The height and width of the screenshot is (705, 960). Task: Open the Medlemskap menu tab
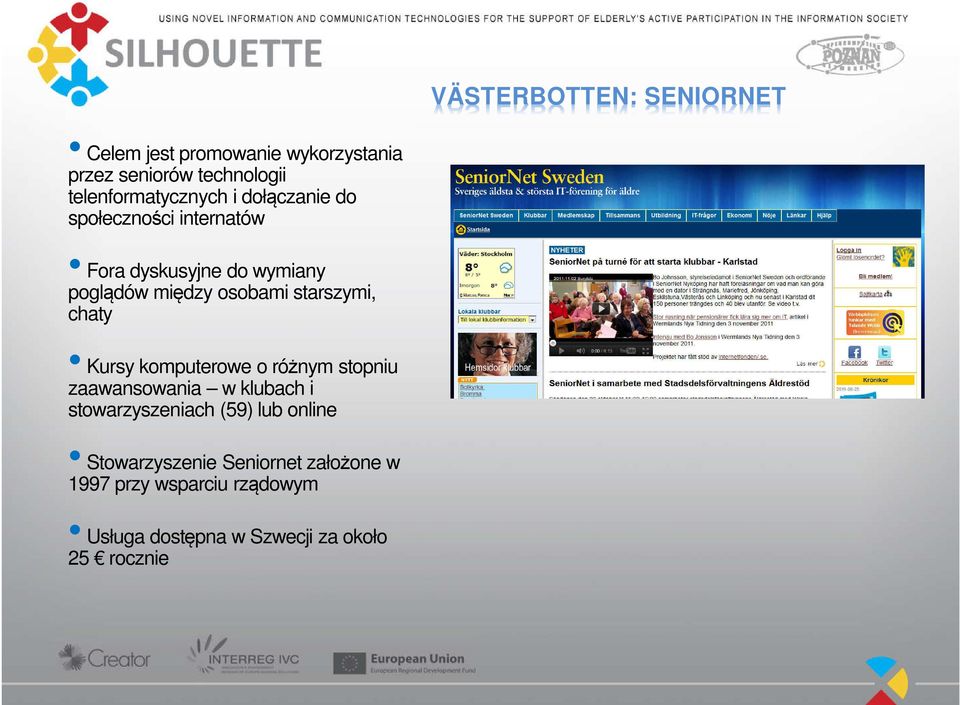tap(576, 215)
